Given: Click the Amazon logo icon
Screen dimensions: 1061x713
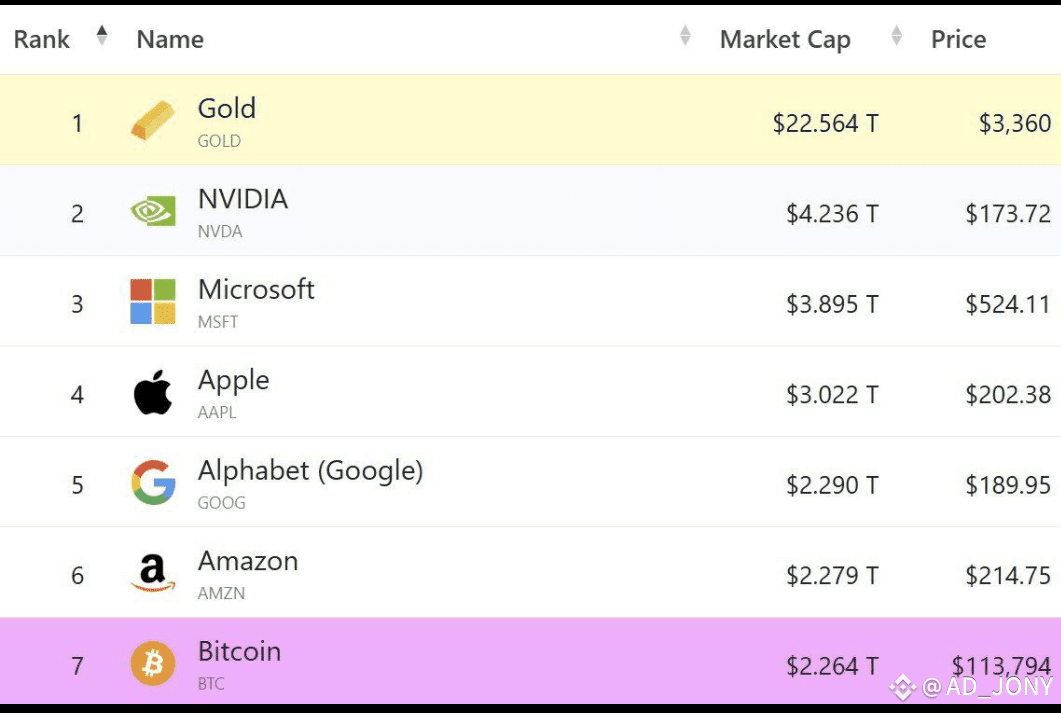Looking at the screenshot, I should point(153,572).
